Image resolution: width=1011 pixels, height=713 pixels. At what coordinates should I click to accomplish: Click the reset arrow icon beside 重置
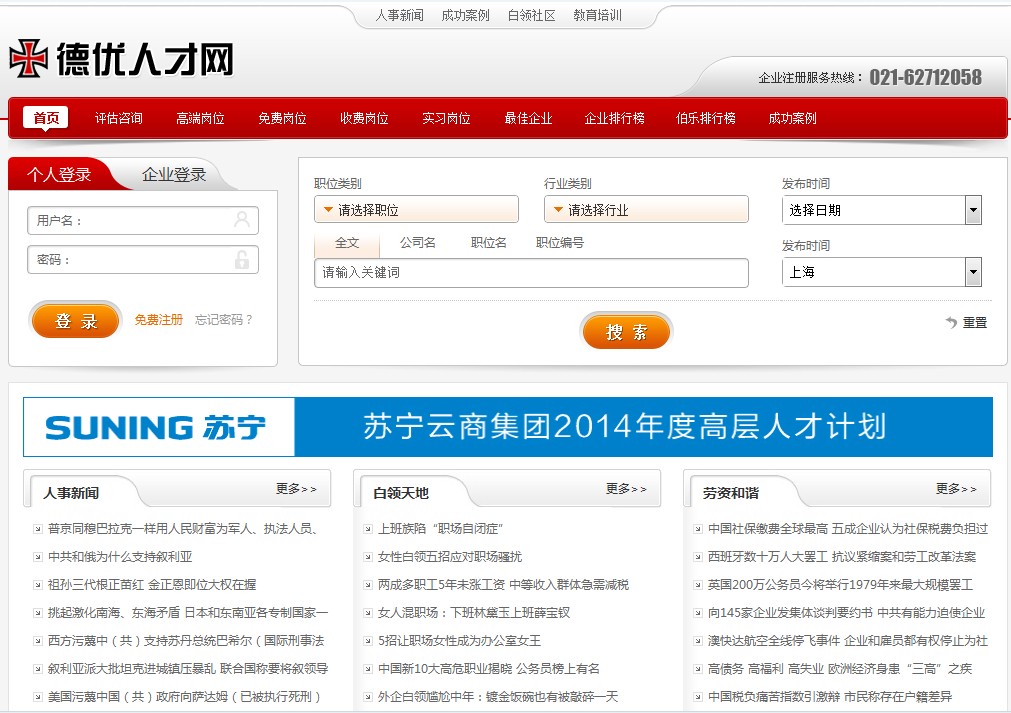coord(951,322)
